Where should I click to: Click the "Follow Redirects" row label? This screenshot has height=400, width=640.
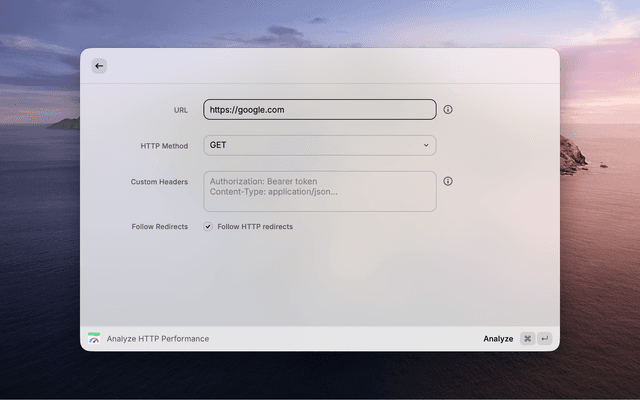[x=159, y=227]
